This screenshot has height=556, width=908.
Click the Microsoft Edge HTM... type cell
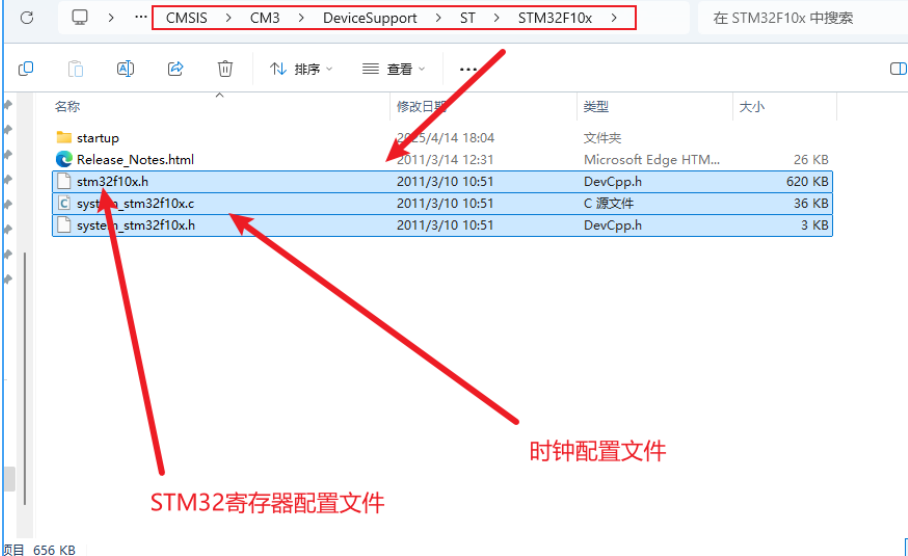651,159
